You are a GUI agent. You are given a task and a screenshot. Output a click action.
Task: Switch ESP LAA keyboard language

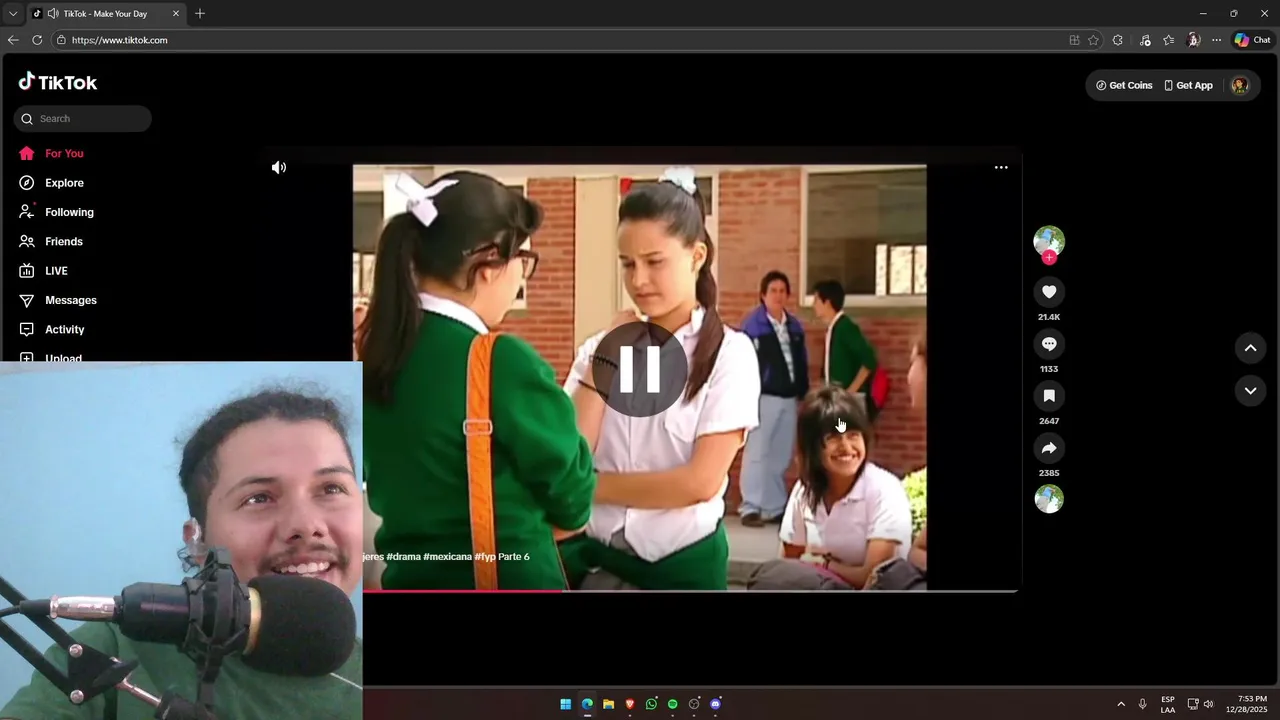click(1168, 704)
